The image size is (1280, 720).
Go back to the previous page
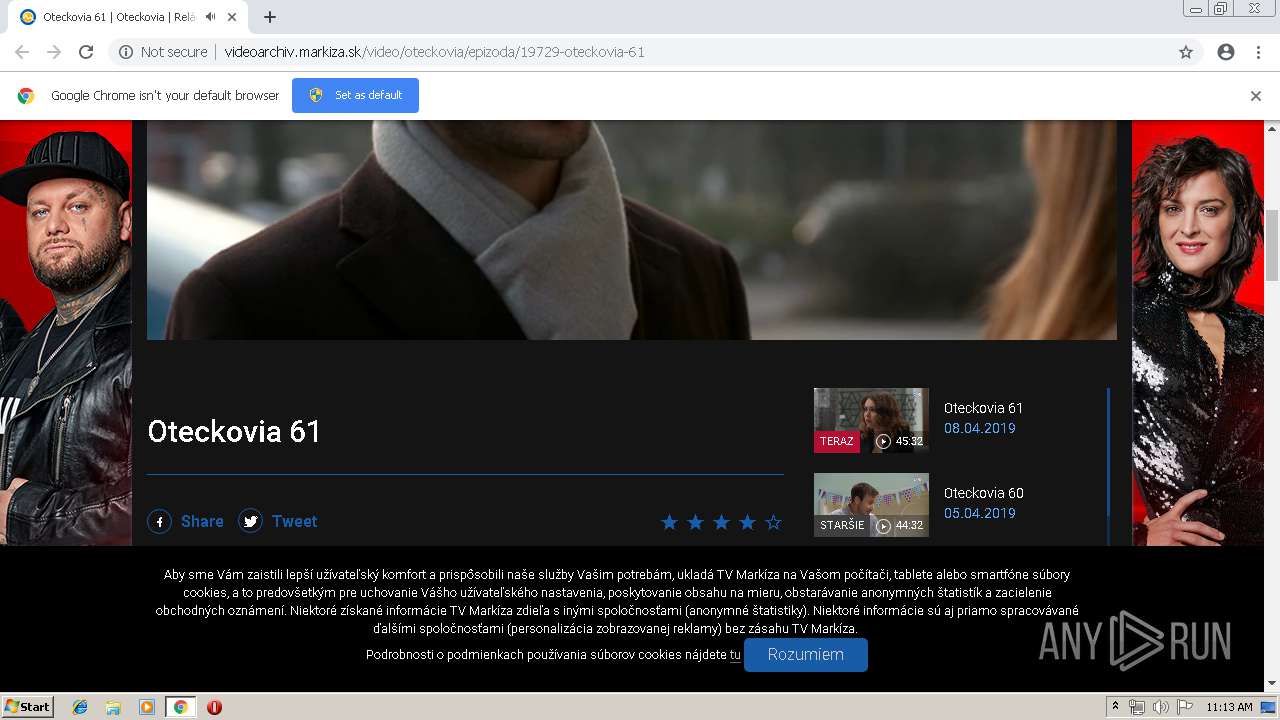pyautogui.click(x=22, y=52)
